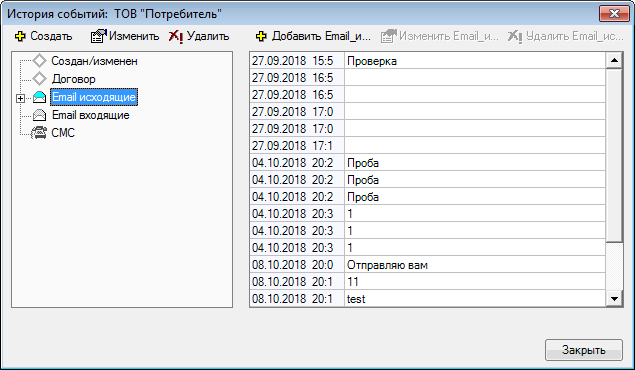This screenshot has height=370, width=635.
Task: Select Email входящие tree item
Action: (91, 115)
